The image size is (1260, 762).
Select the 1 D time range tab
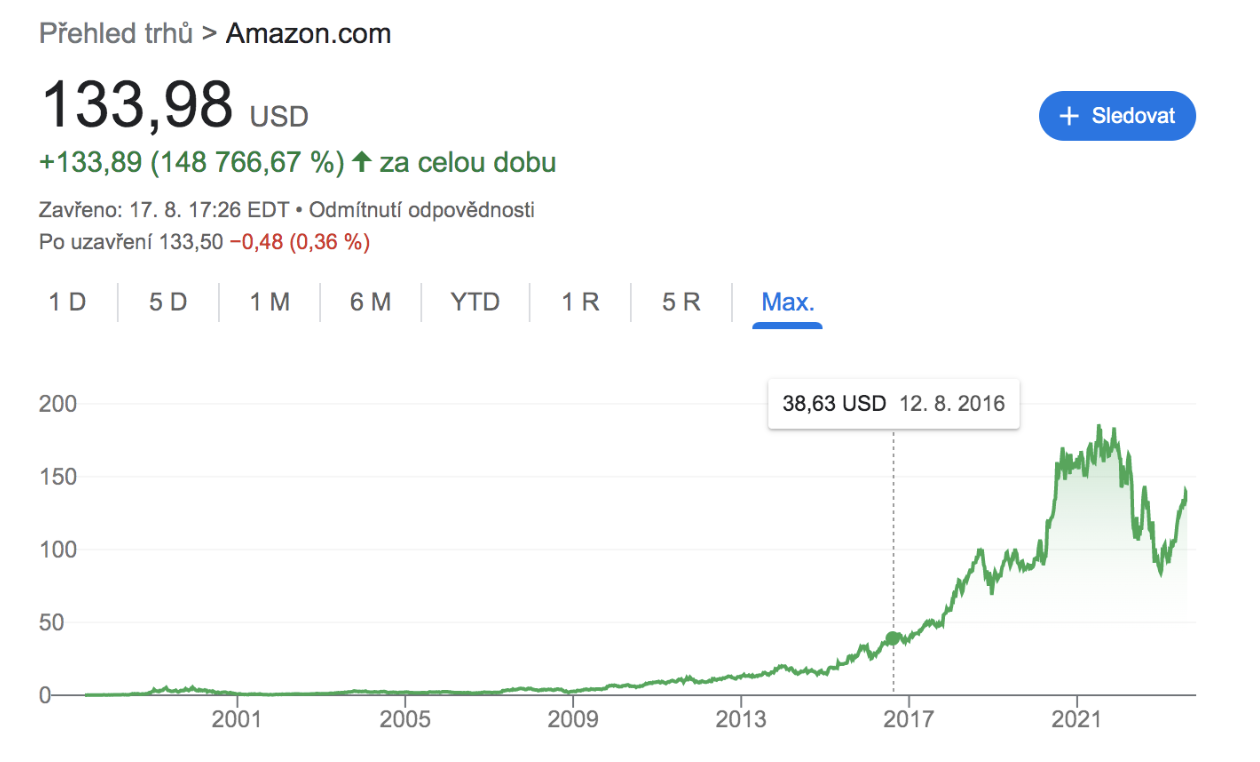pos(68,302)
